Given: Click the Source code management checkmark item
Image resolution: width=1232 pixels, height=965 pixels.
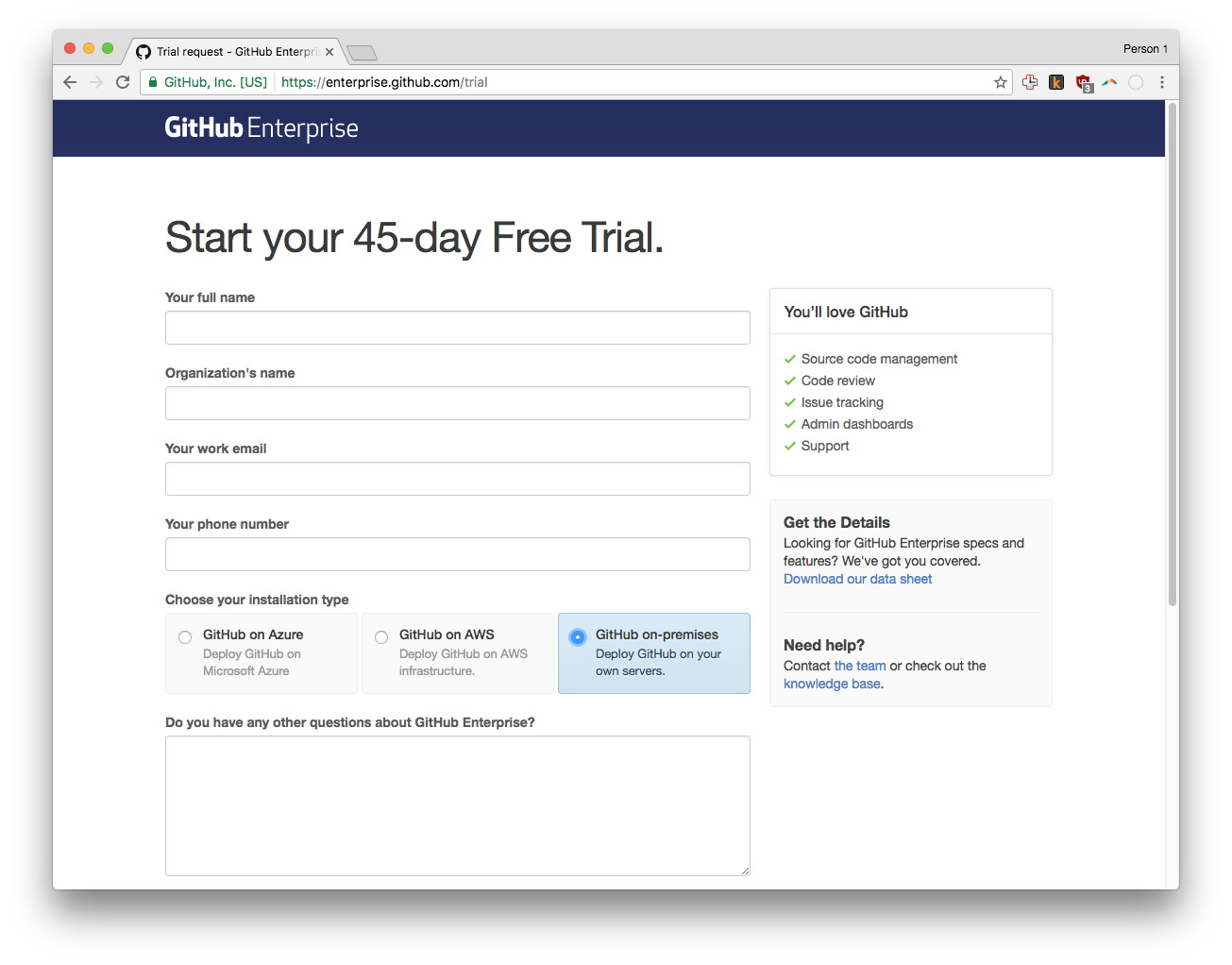Looking at the screenshot, I should pyautogui.click(x=870, y=359).
